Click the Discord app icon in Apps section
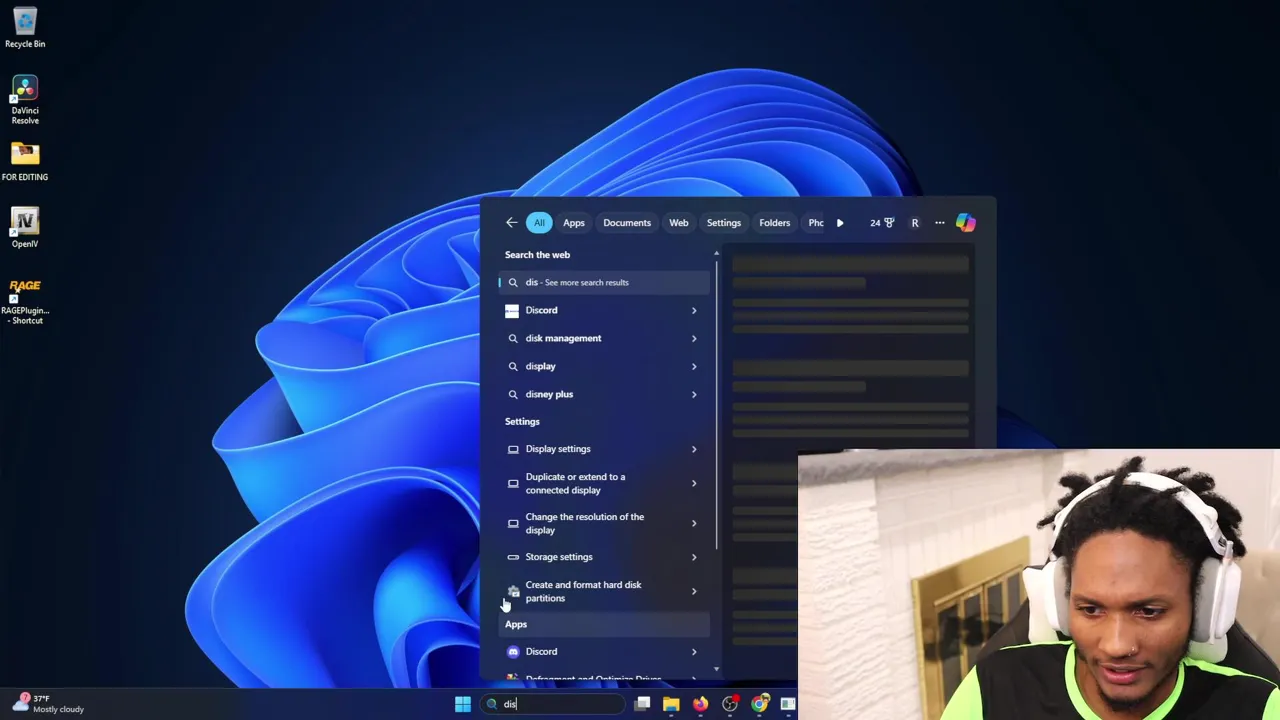The height and width of the screenshot is (720, 1280). click(513, 651)
